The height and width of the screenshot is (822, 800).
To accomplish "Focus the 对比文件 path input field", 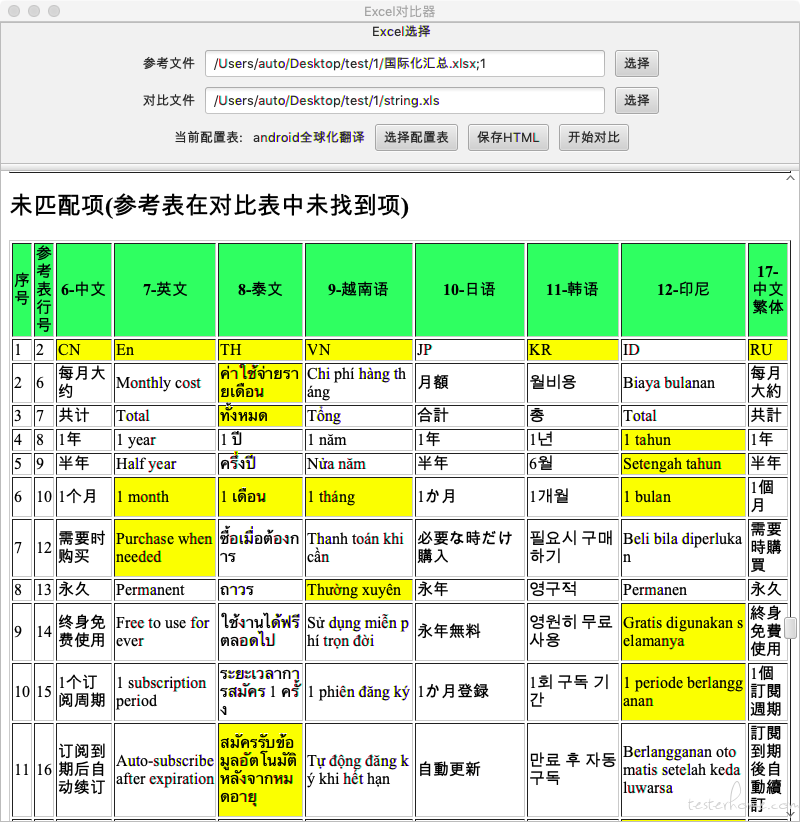I will tap(405, 100).
